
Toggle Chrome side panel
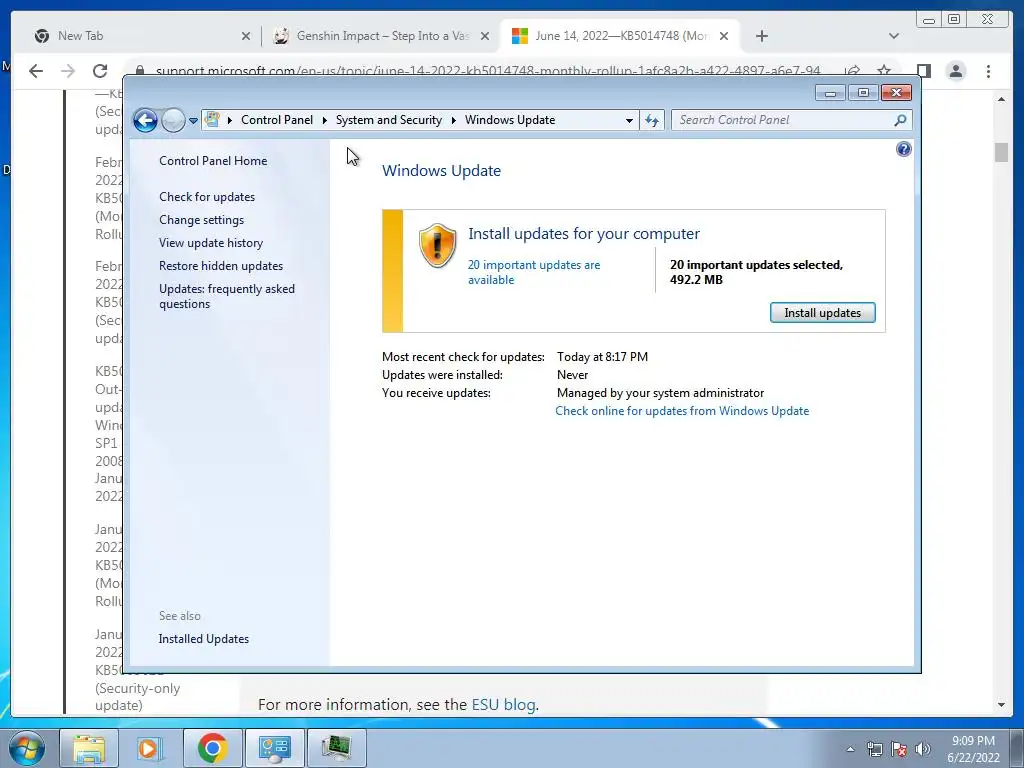click(923, 71)
